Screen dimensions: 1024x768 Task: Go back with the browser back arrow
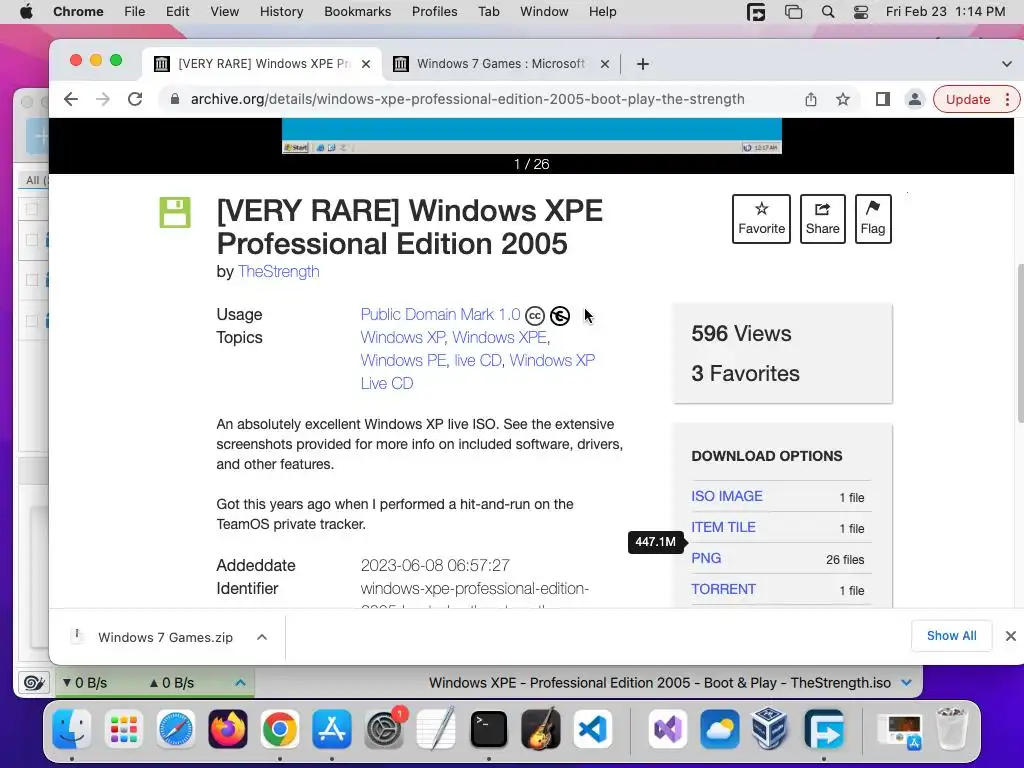click(x=71, y=99)
